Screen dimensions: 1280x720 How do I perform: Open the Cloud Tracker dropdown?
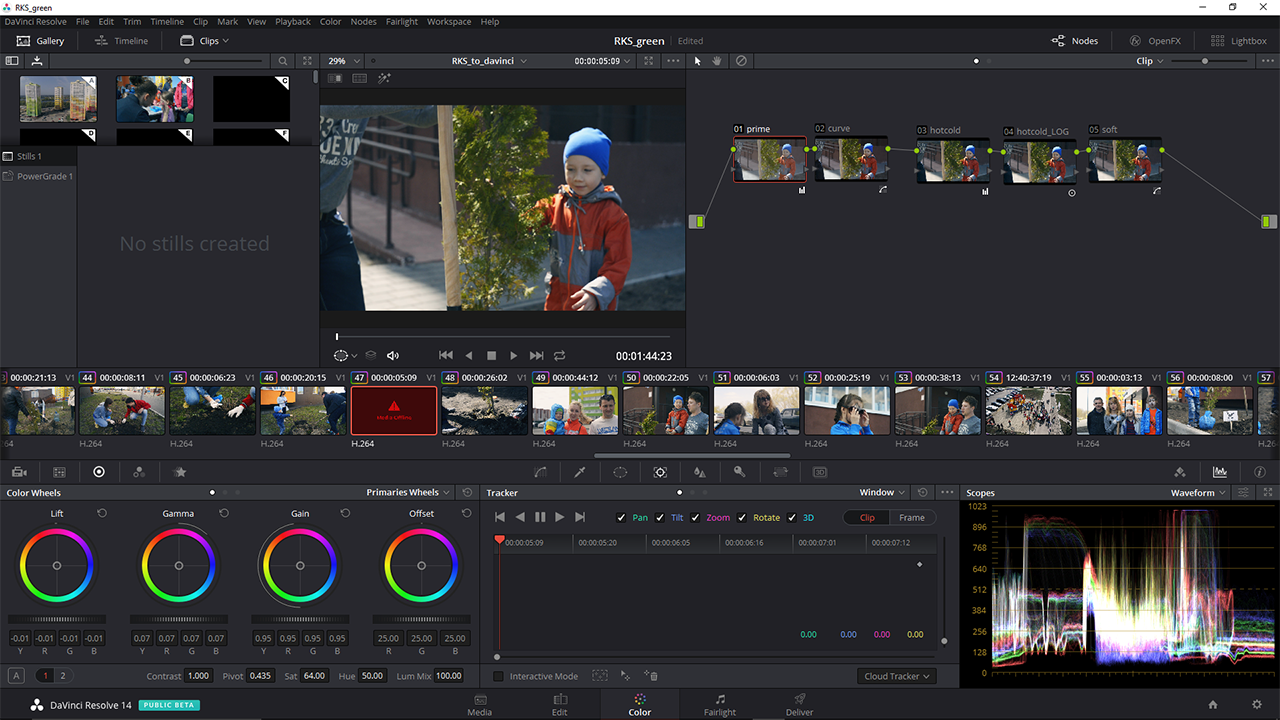[x=897, y=677]
